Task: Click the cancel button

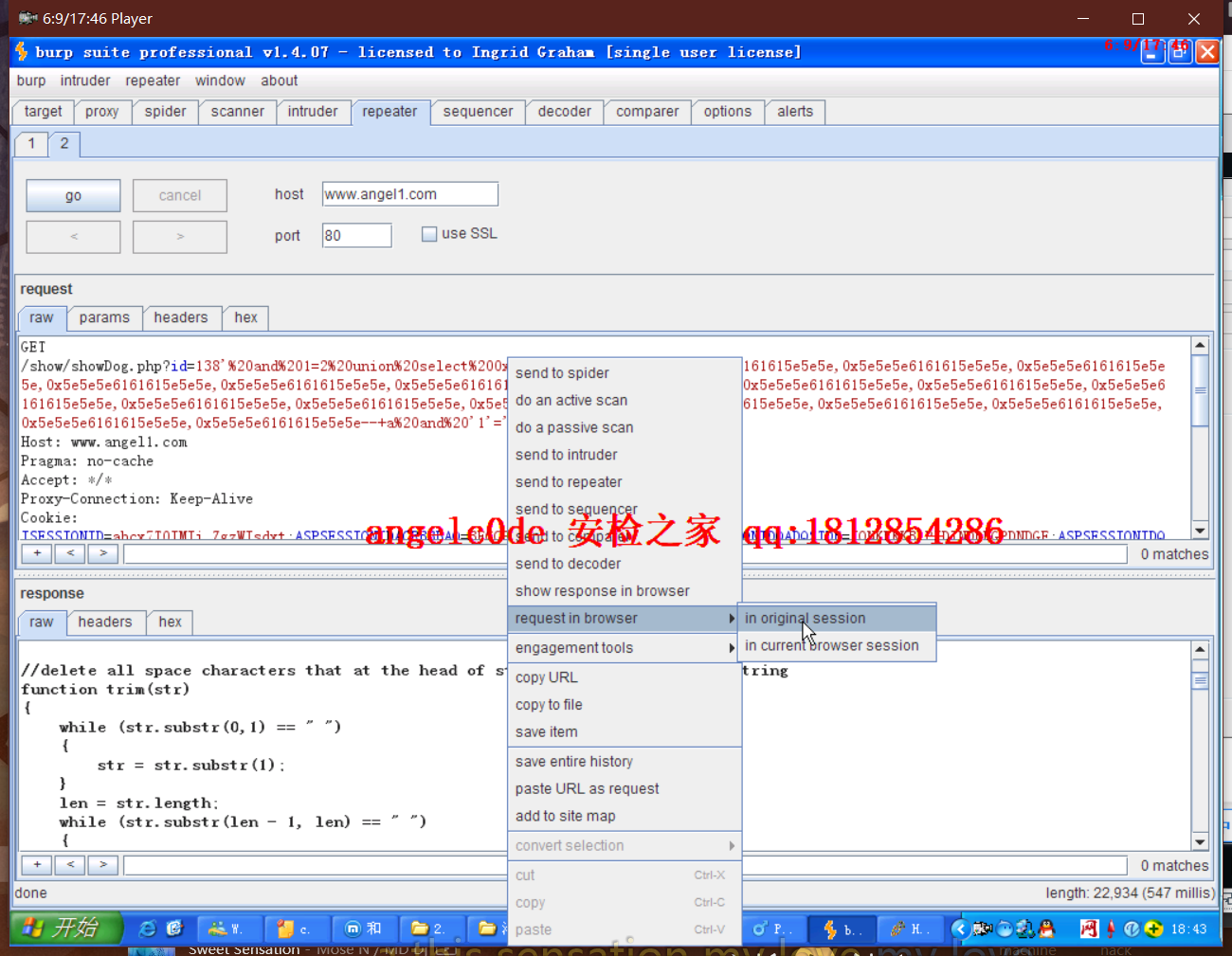Action: pyautogui.click(x=180, y=195)
